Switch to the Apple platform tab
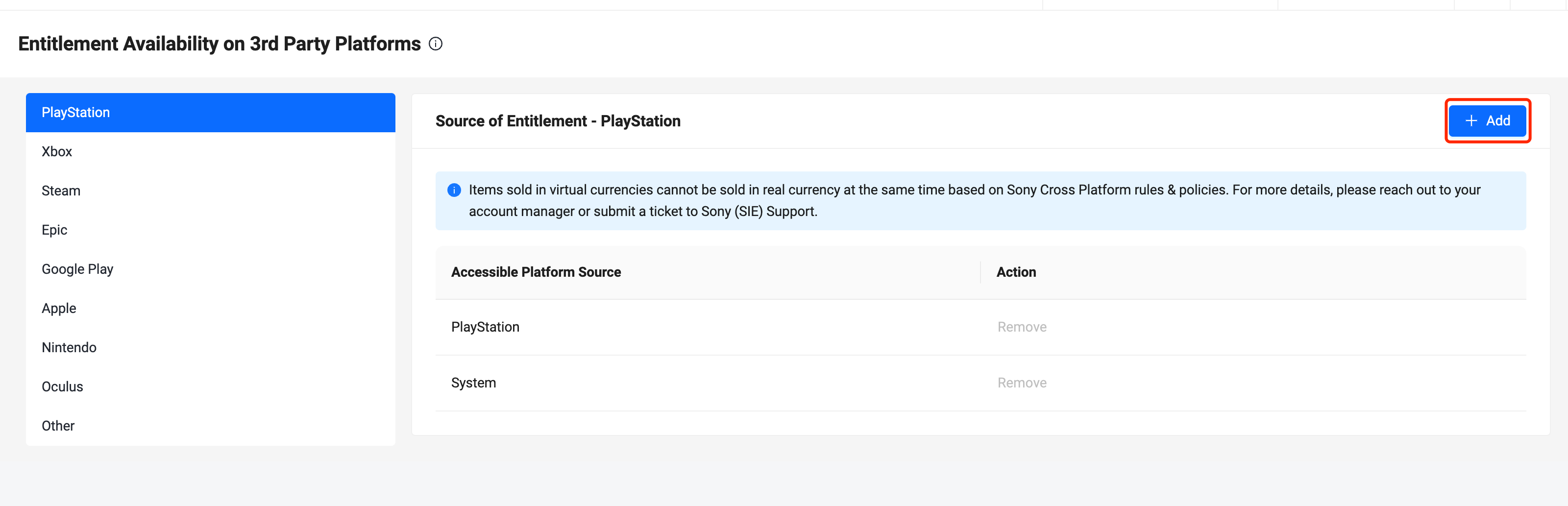Image resolution: width=1568 pixels, height=506 pixels. coord(211,308)
